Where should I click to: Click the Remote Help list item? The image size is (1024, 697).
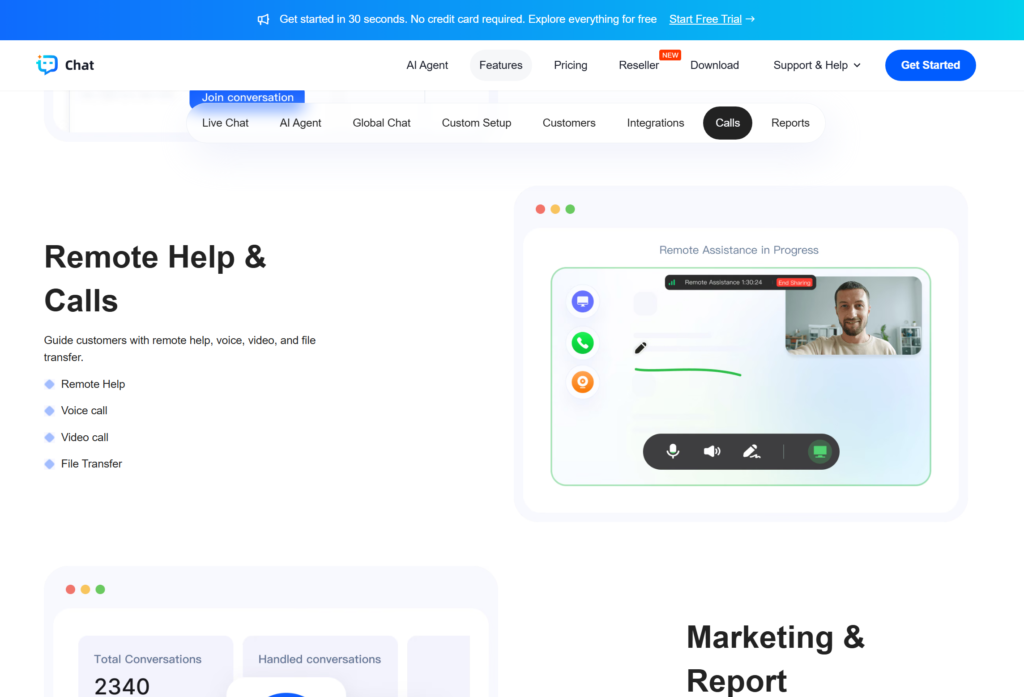(x=93, y=384)
